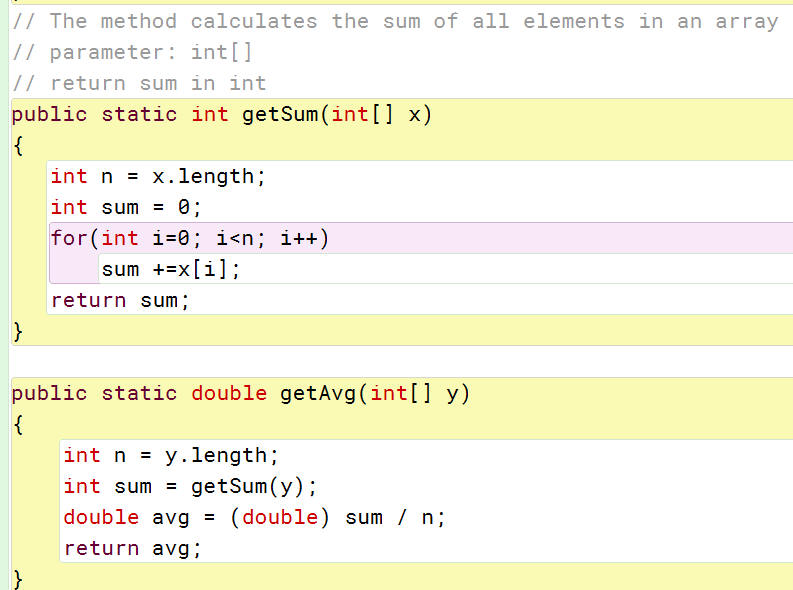The width and height of the screenshot is (793, 590).
Task: Click the opening brace of getSum
Action: [x=18, y=146]
